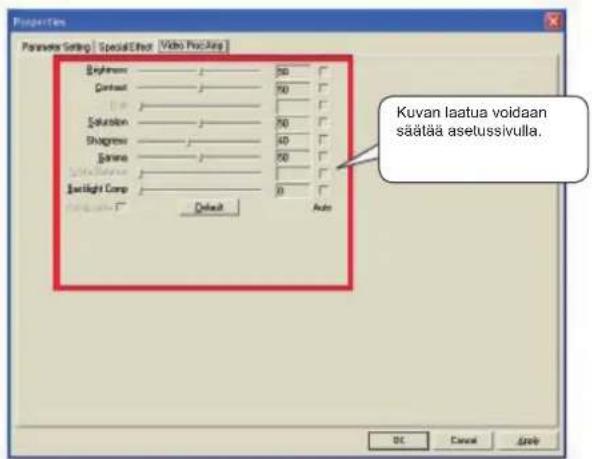Screen dimensions: 592x459
Task: Confirm with the OK button
Action: tap(399, 441)
